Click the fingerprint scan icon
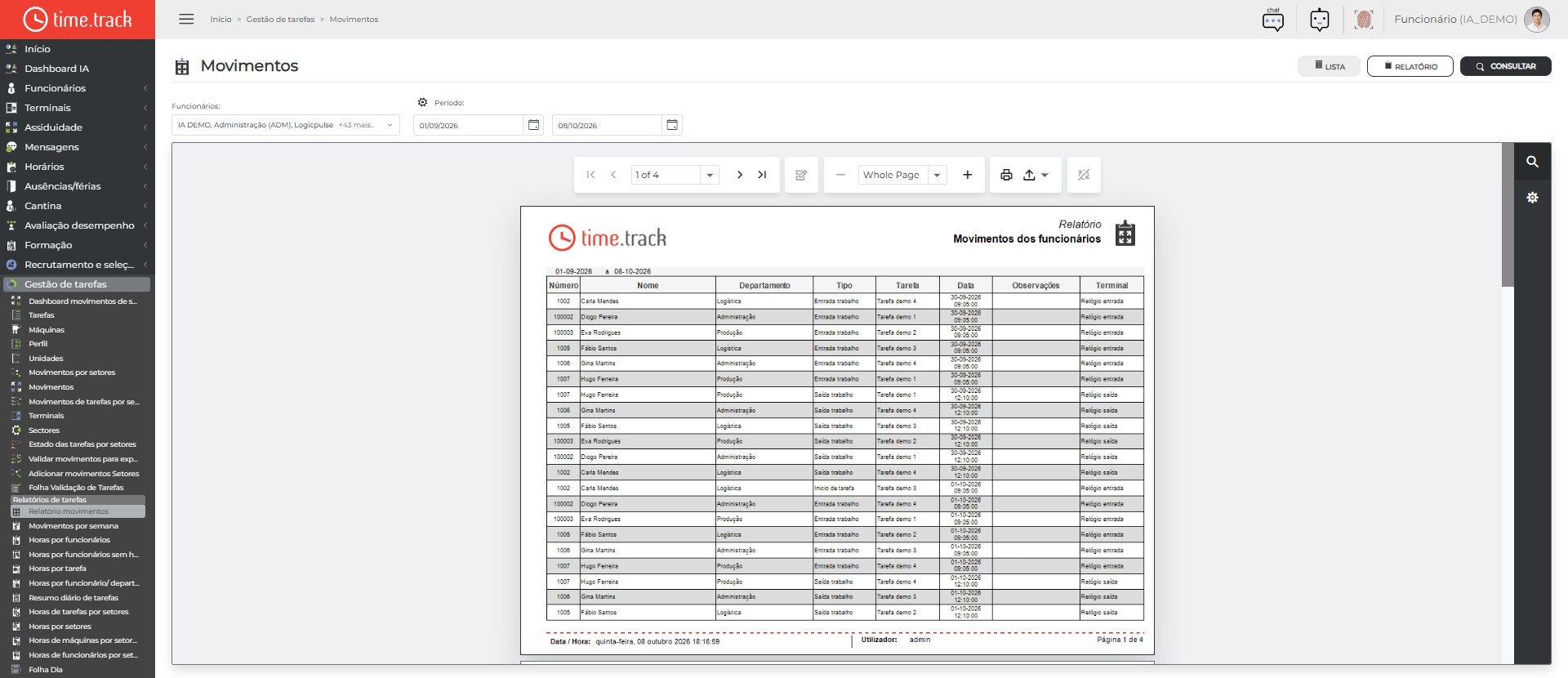This screenshot has height=678, width=1568. (1364, 19)
